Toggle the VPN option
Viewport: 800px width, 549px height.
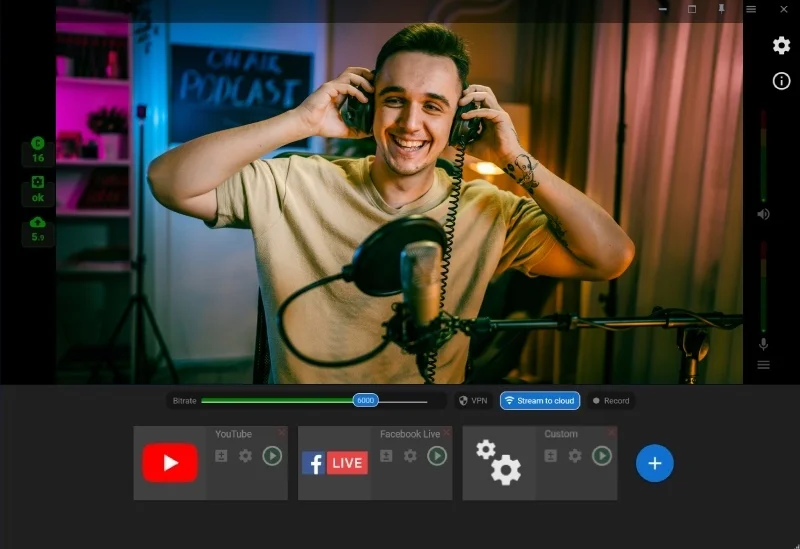coord(472,401)
